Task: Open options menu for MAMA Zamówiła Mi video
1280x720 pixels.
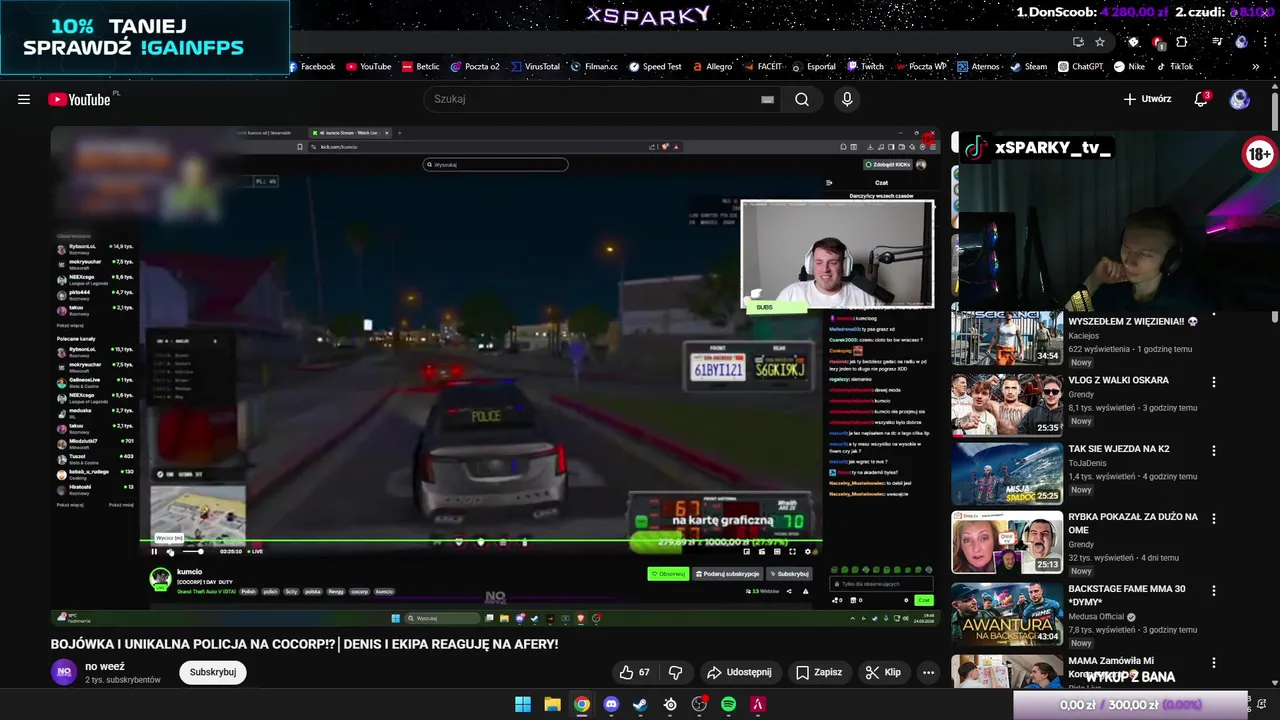Action: tap(1214, 663)
